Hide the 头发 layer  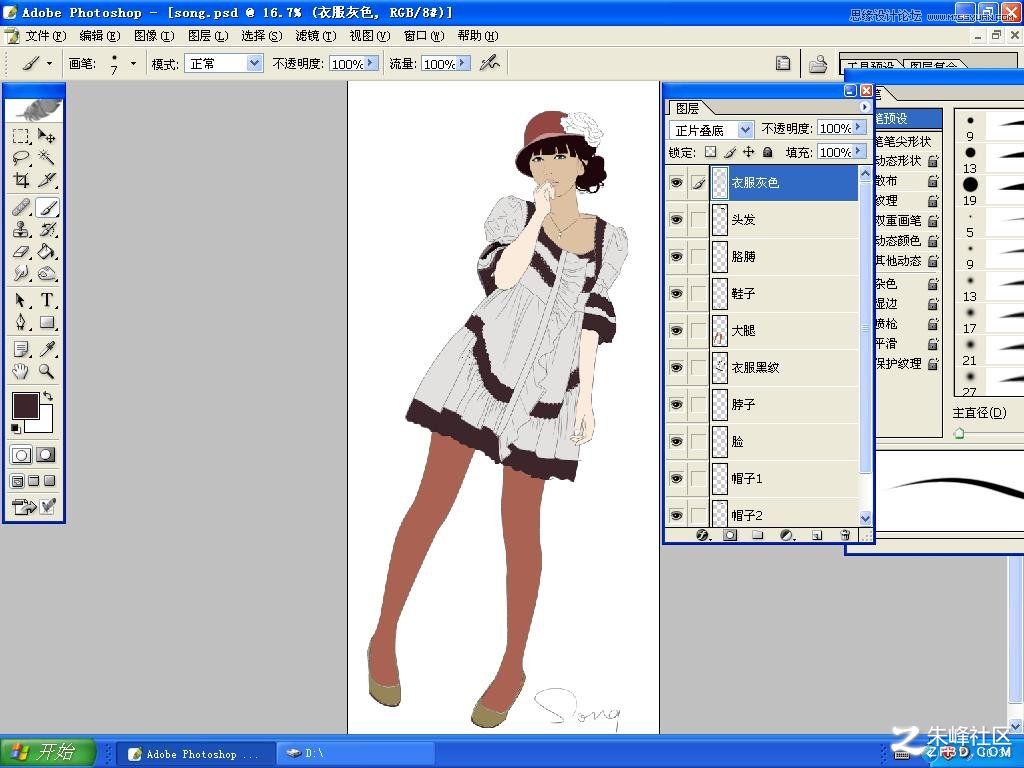pos(677,219)
